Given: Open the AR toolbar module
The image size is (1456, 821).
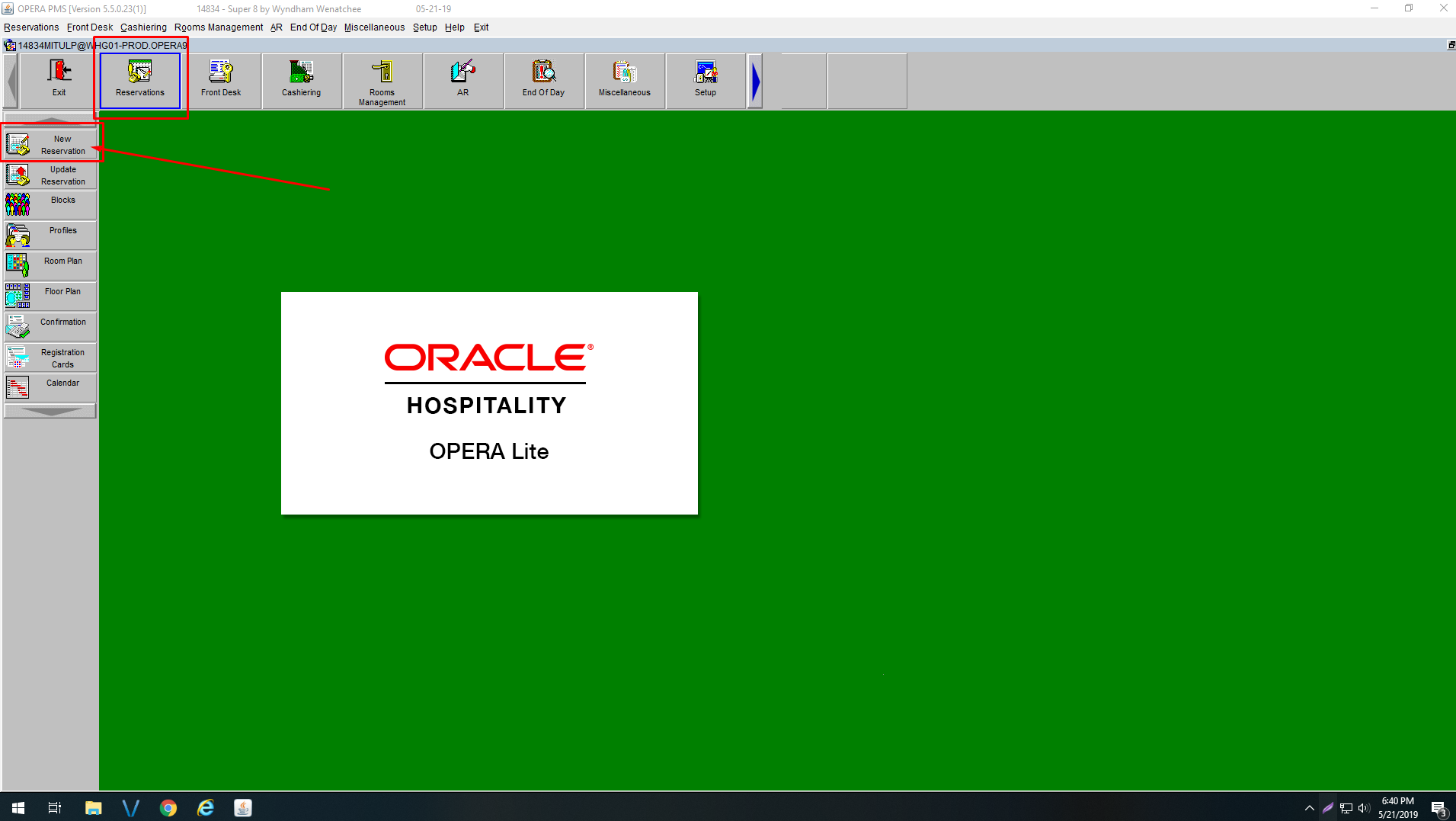Looking at the screenshot, I should click(x=463, y=80).
